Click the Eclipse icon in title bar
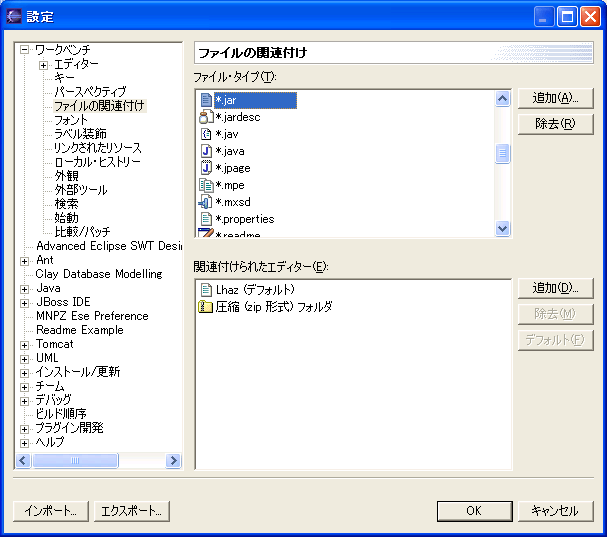The image size is (607, 537). (x=14, y=16)
